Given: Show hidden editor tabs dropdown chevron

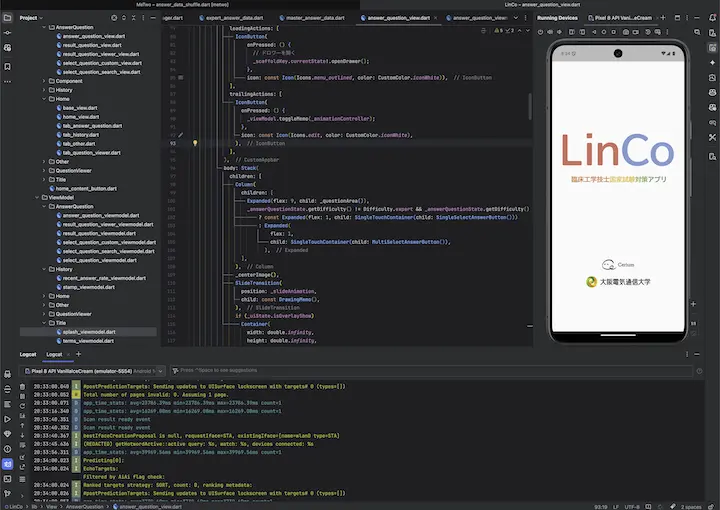Looking at the screenshot, I should [x=516, y=18].
